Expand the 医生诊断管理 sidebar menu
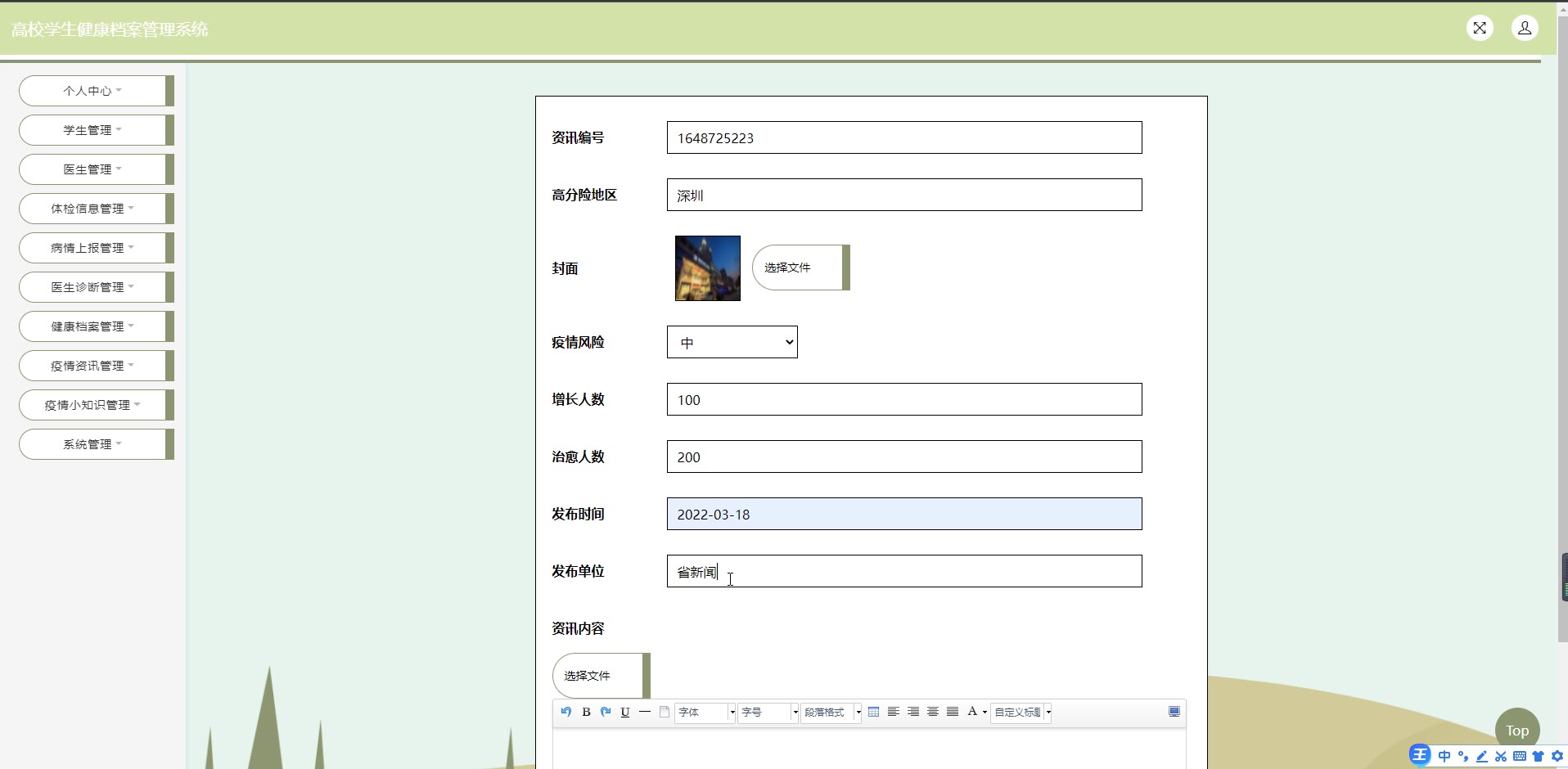 pyautogui.click(x=97, y=287)
